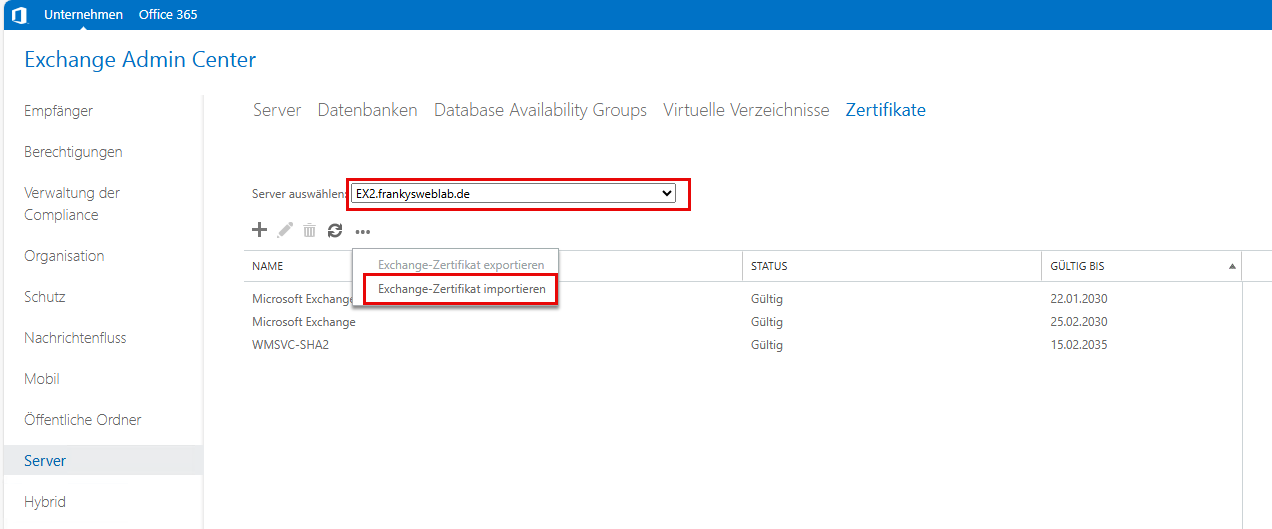Screen dimensions: 1272x529
Task: Open the three-dots more options menu
Action: pyautogui.click(x=362, y=231)
